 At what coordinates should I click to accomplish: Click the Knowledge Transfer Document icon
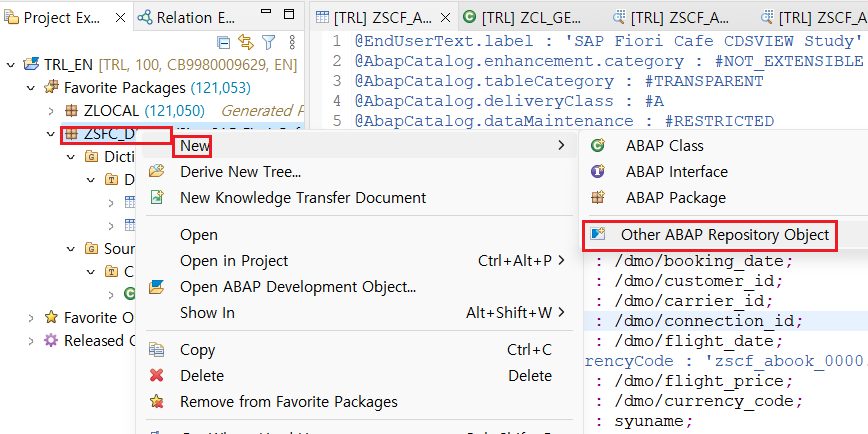[157, 197]
